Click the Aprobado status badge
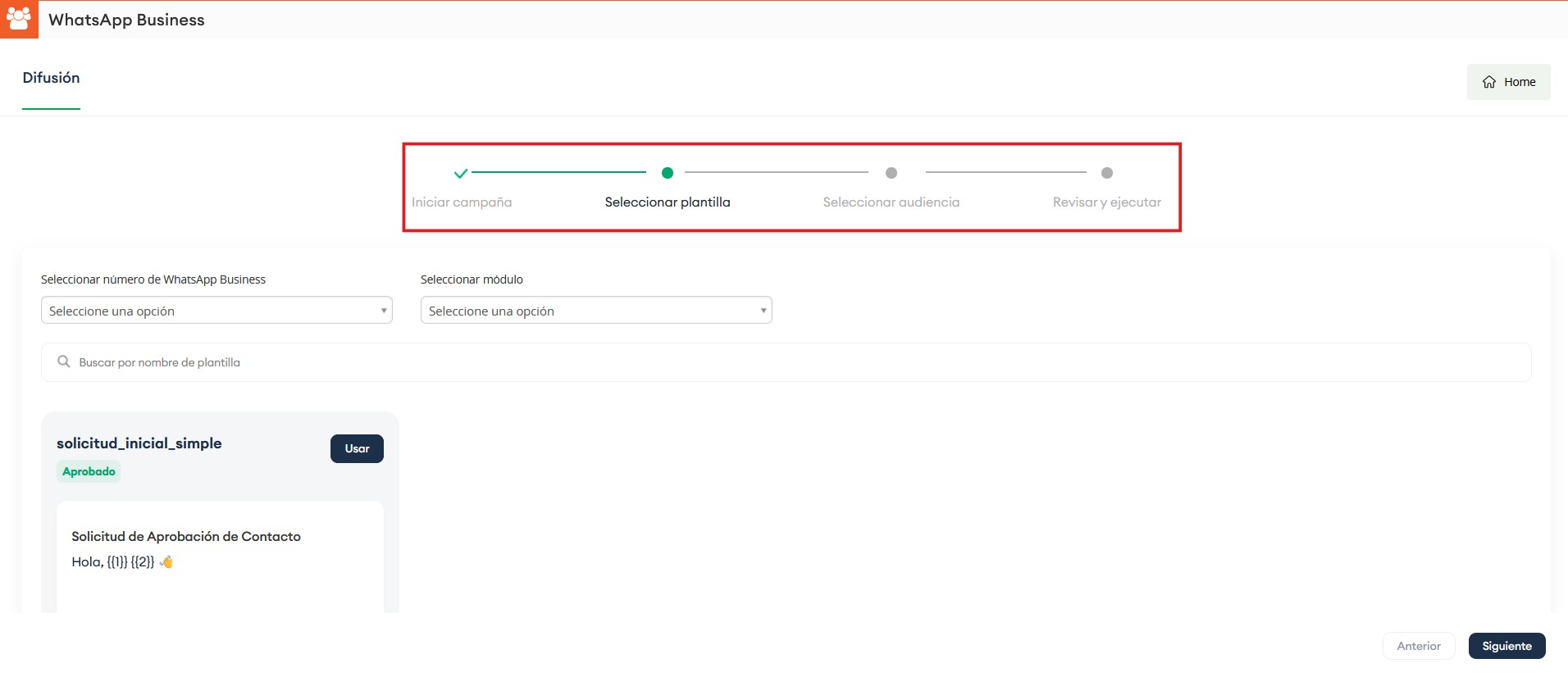1568x677 pixels. (x=89, y=471)
